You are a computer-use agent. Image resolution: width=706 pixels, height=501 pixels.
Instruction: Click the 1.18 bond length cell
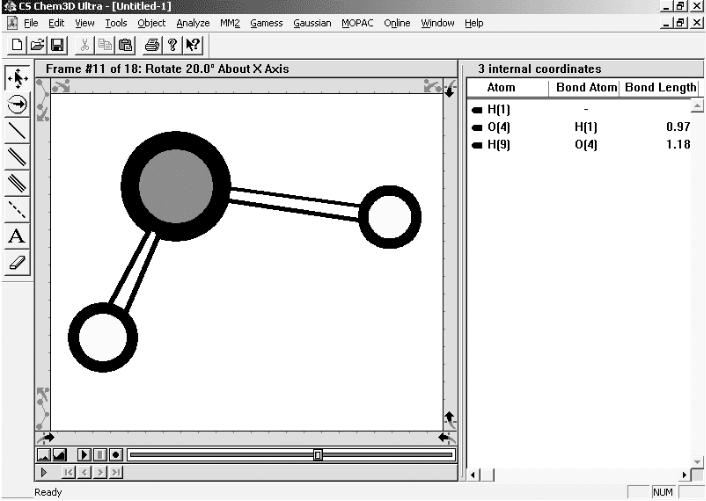(x=678, y=144)
